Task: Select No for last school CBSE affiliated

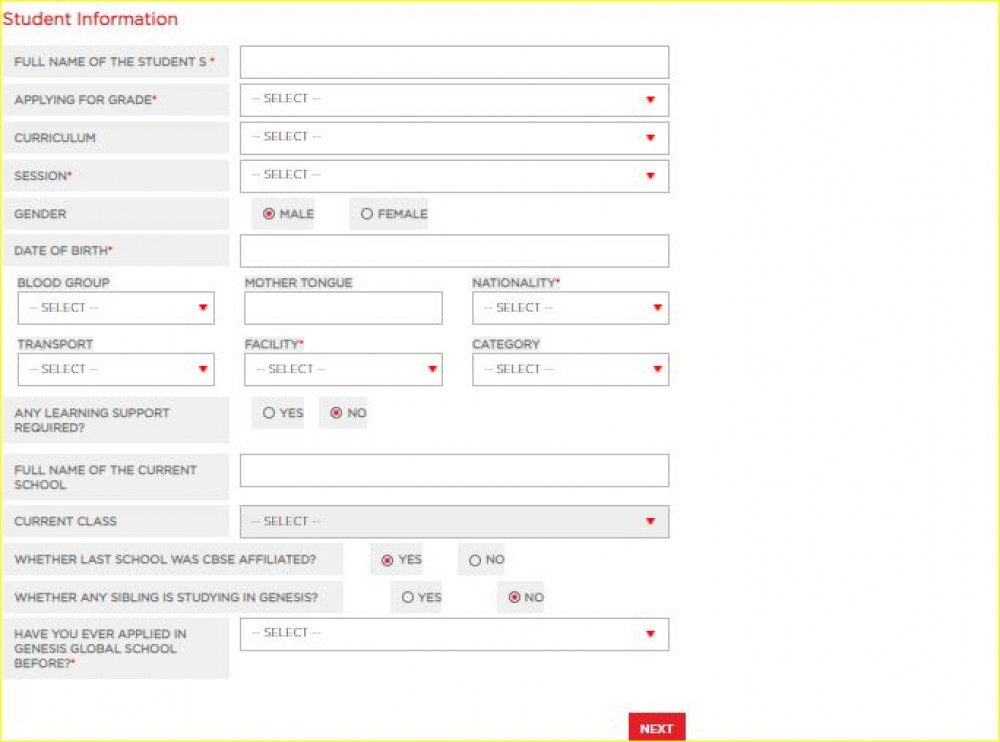Action: pos(475,560)
